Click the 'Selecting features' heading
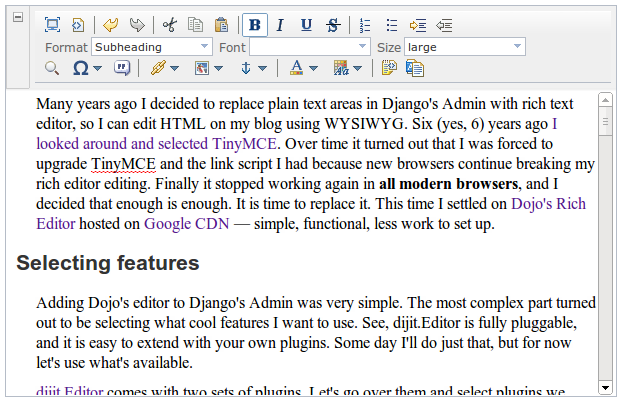 pos(108,263)
